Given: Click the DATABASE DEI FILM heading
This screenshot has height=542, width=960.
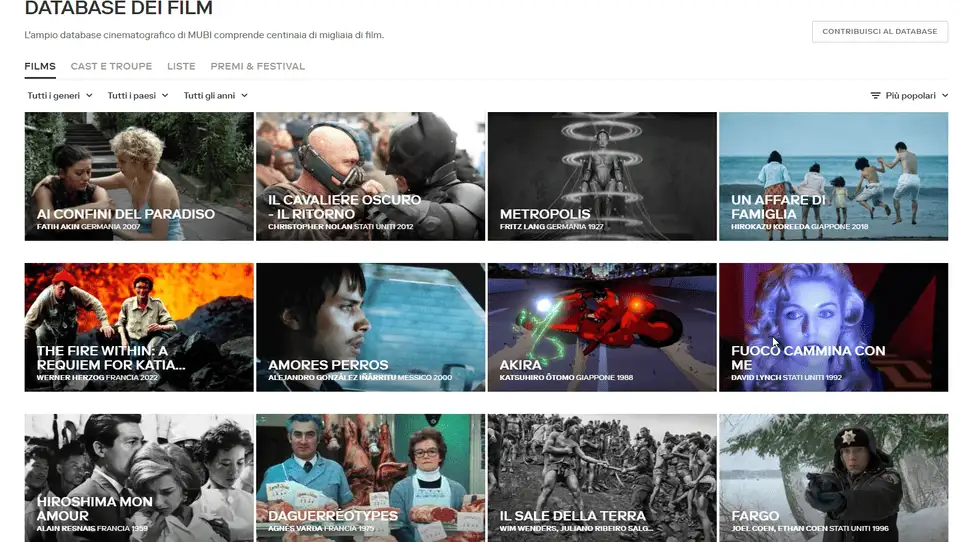Looking at the screenshot, I should pos(119,9).
